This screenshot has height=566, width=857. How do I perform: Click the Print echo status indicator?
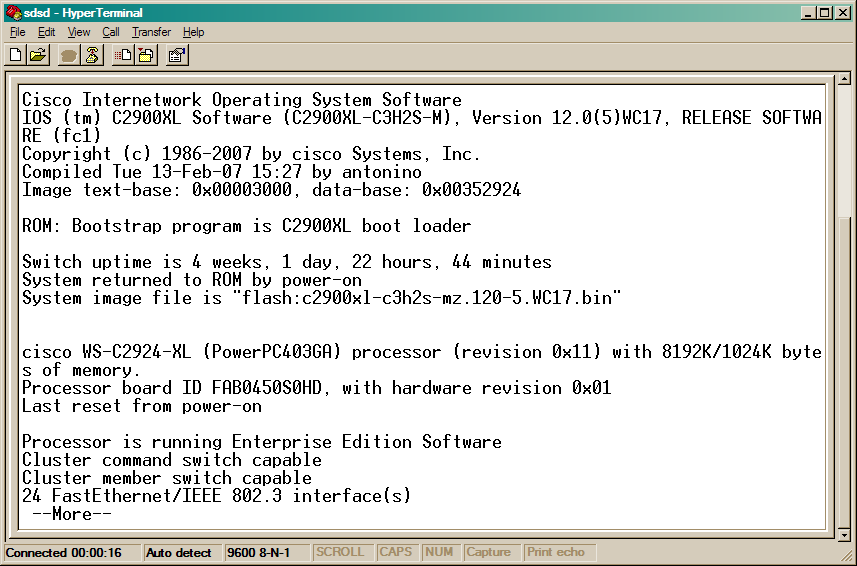coord(559,552)
